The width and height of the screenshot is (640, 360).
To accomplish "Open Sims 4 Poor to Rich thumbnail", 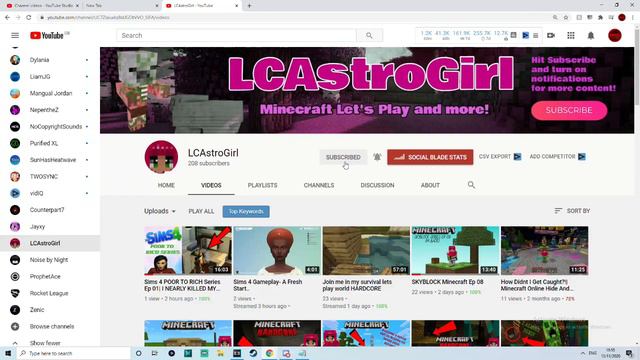I will pyautogui.click(x=188, y=251).
